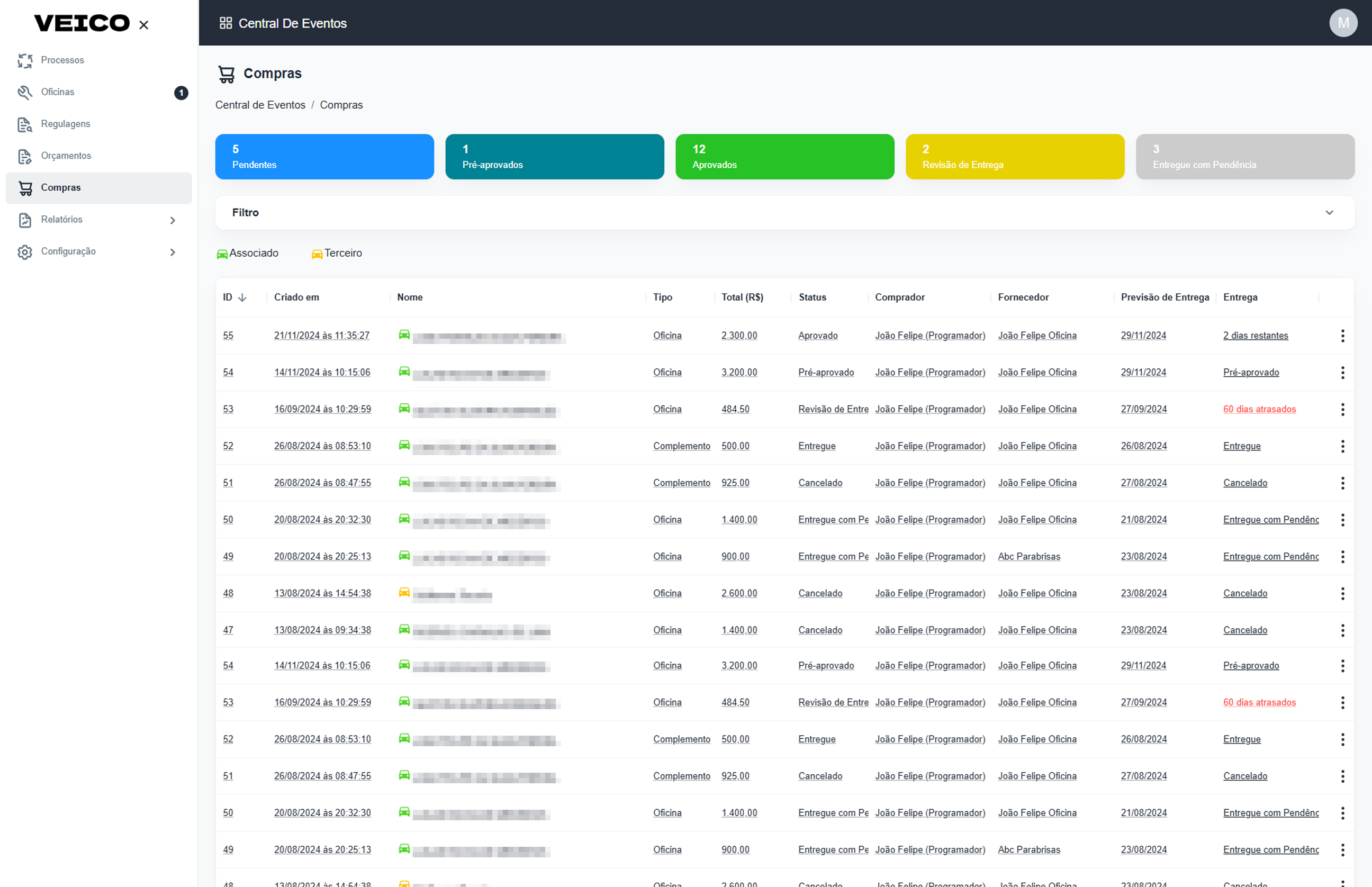Open row actions for the Pré-aprovado 3.200,00 purchase at 14/11/2024 (first occurrence)
Screen dimensions: 1372x887
click(1342, 373)
